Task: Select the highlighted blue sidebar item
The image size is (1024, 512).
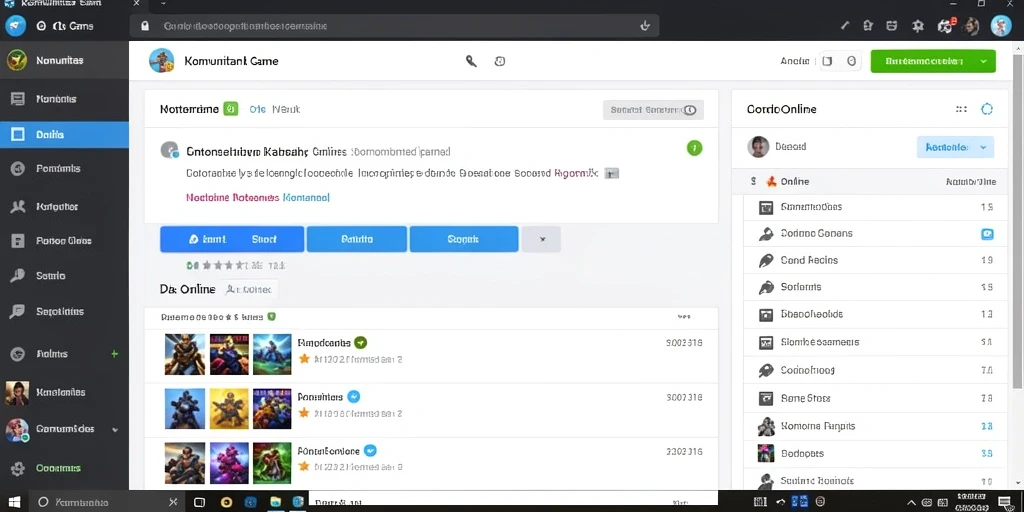Action: (x=65, y=135)
